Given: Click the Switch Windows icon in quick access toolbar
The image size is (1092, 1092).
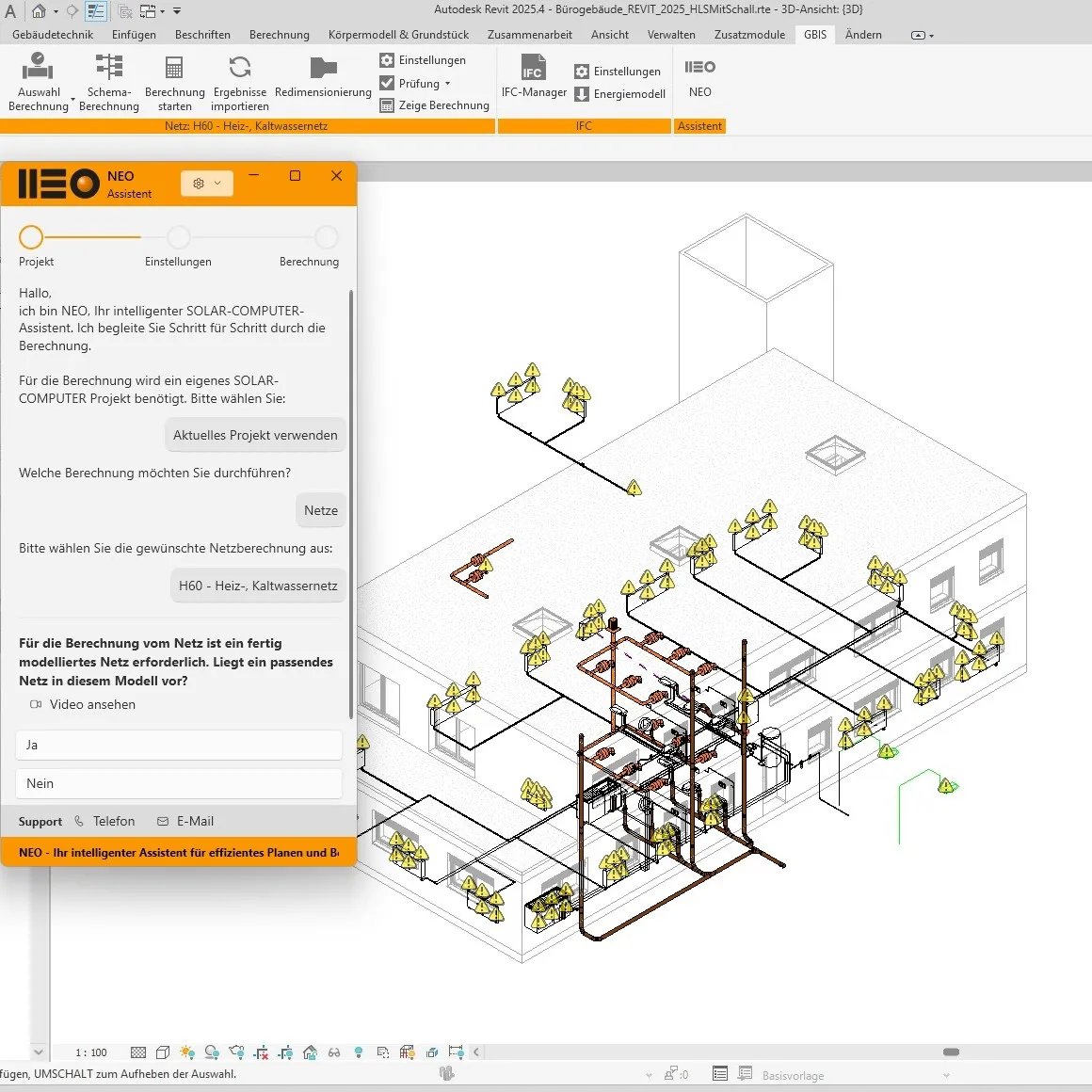Looking at the screenshot, I should (148, 11).
